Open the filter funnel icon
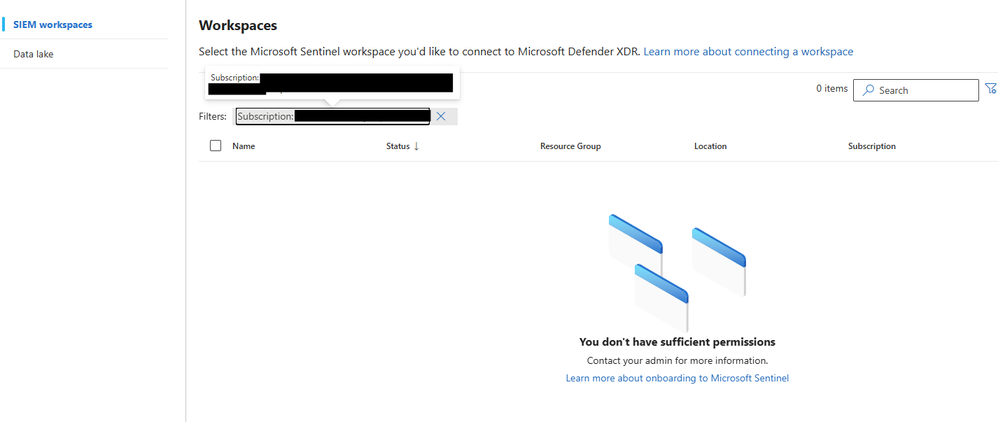998x422 pixels. 990,89
